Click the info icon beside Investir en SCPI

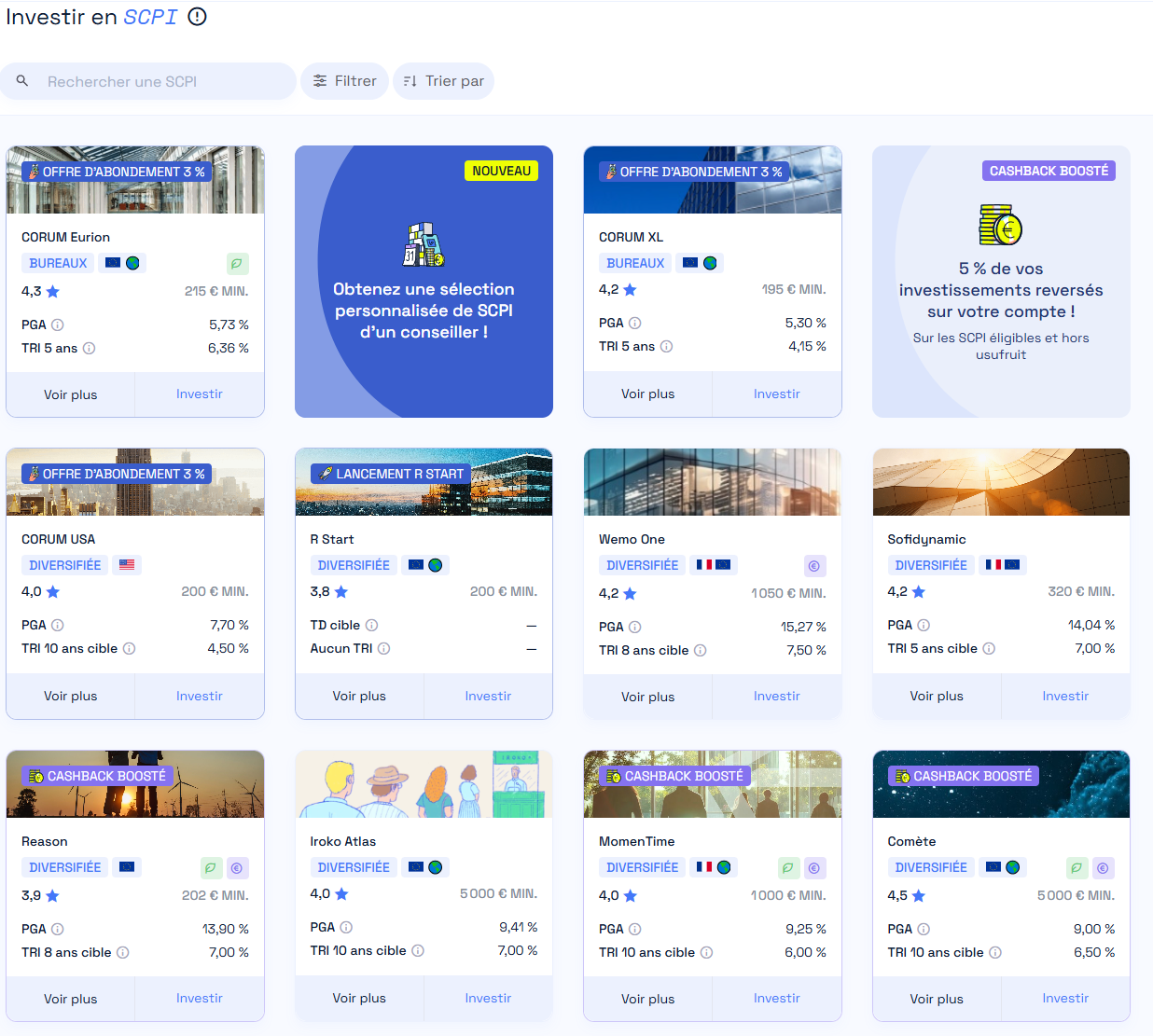pos(197,17)
